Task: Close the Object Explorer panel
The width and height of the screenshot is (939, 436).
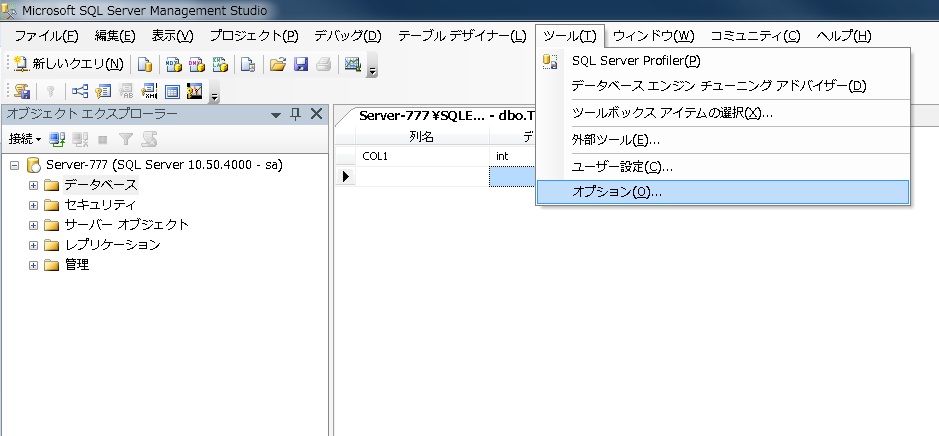Action: 316,114
